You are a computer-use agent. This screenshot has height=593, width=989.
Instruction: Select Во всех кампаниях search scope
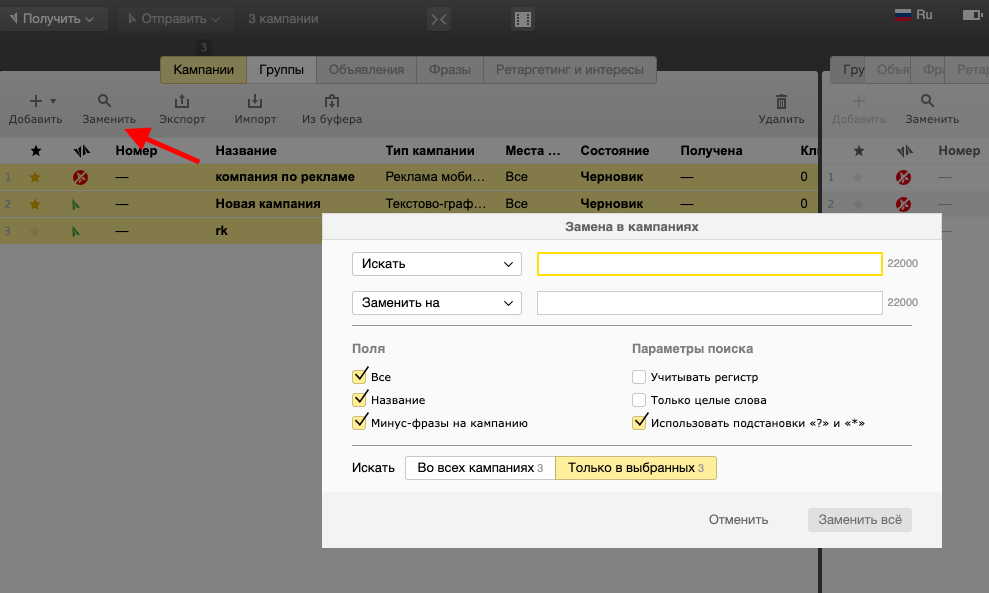[480, 468]
